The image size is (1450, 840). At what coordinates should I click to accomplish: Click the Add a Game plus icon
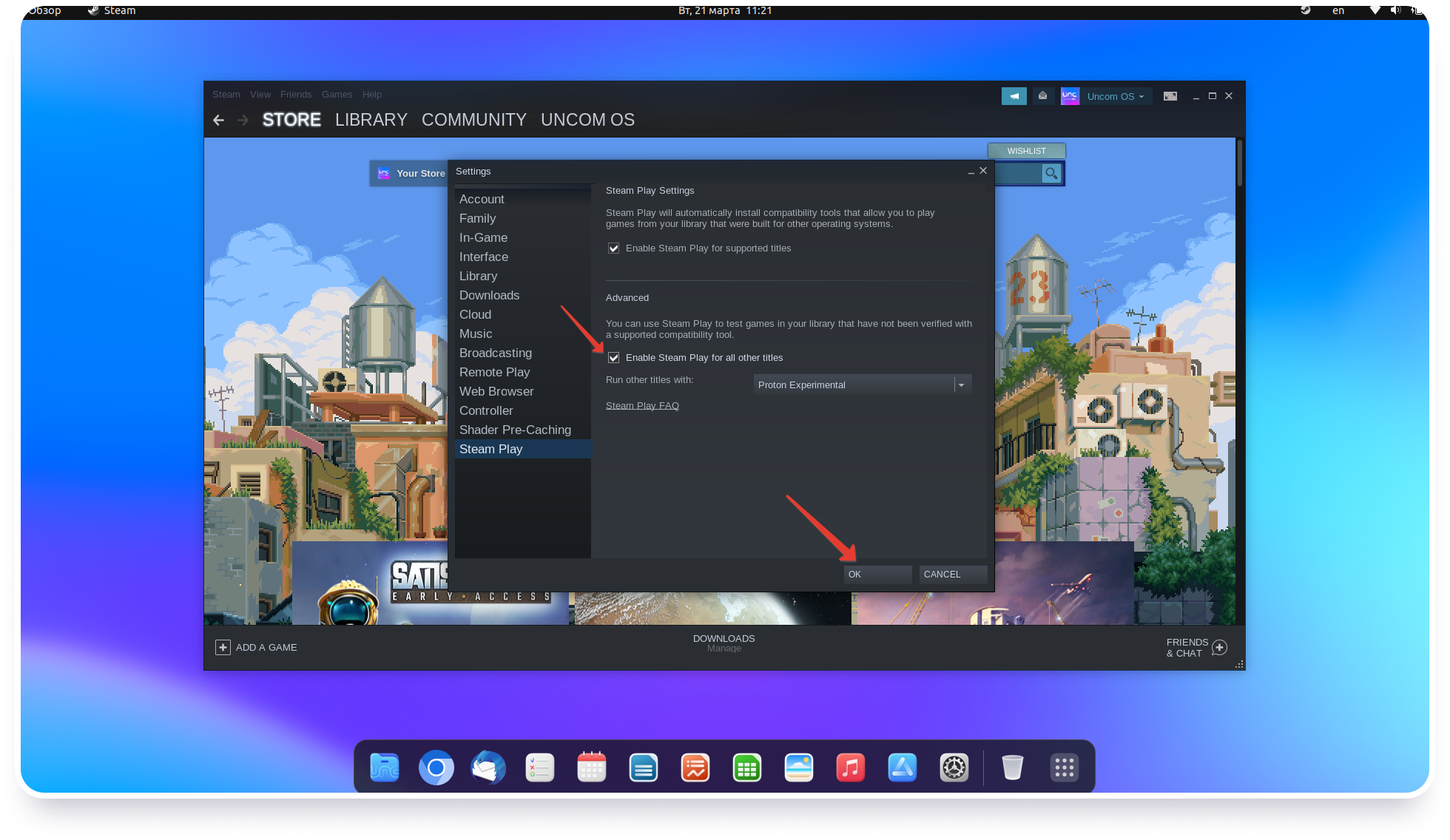point(223,647)
